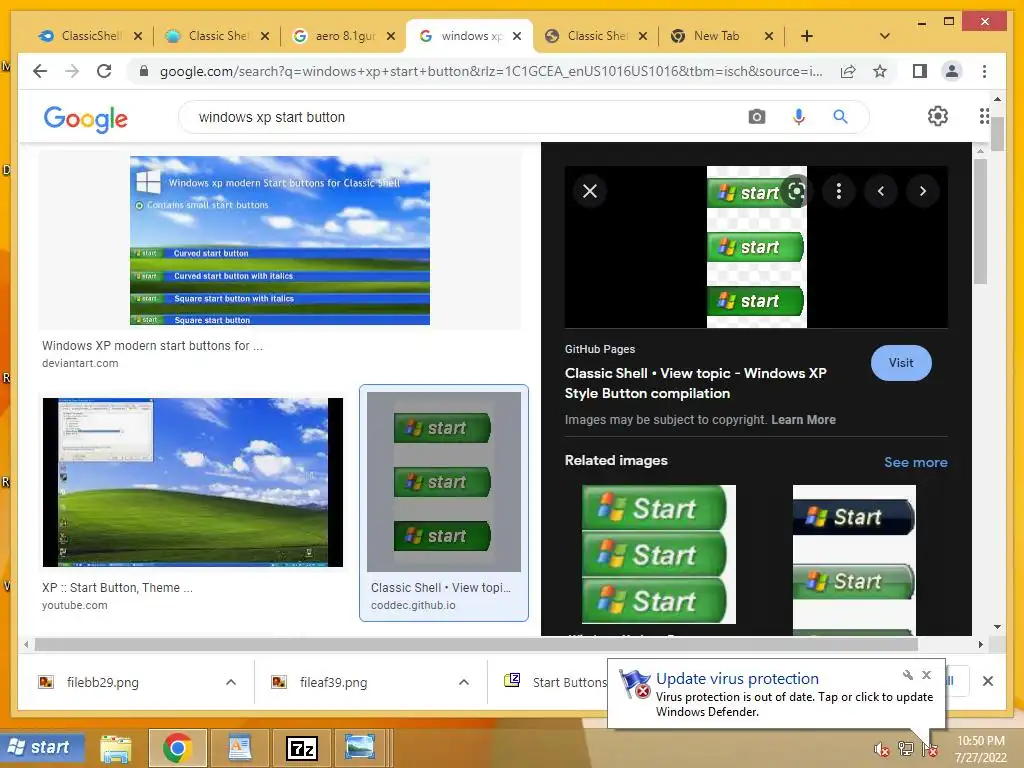Open the Chrome profile avatar

tap(952, 71)
